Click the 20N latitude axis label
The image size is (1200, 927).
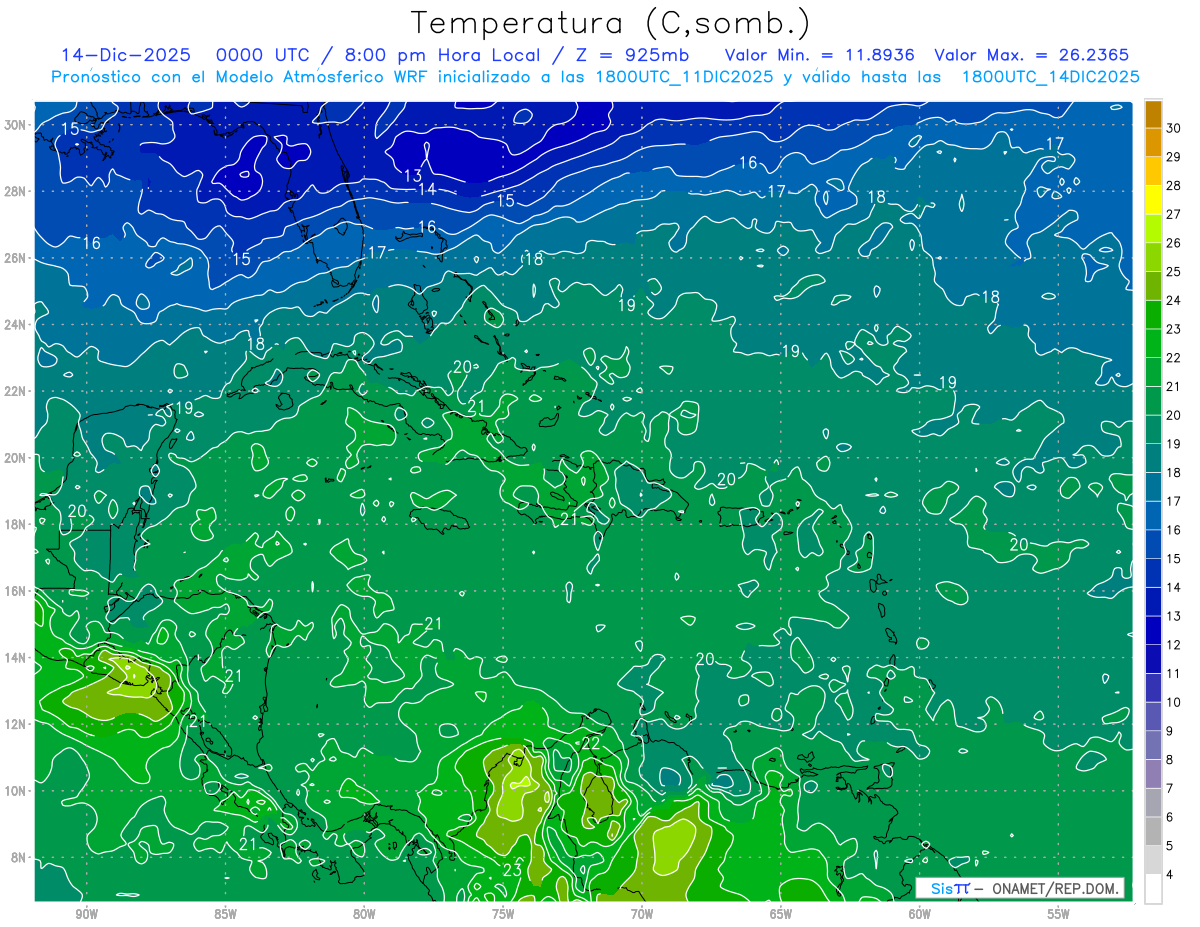pyautogui.click(x=17, y=458)
